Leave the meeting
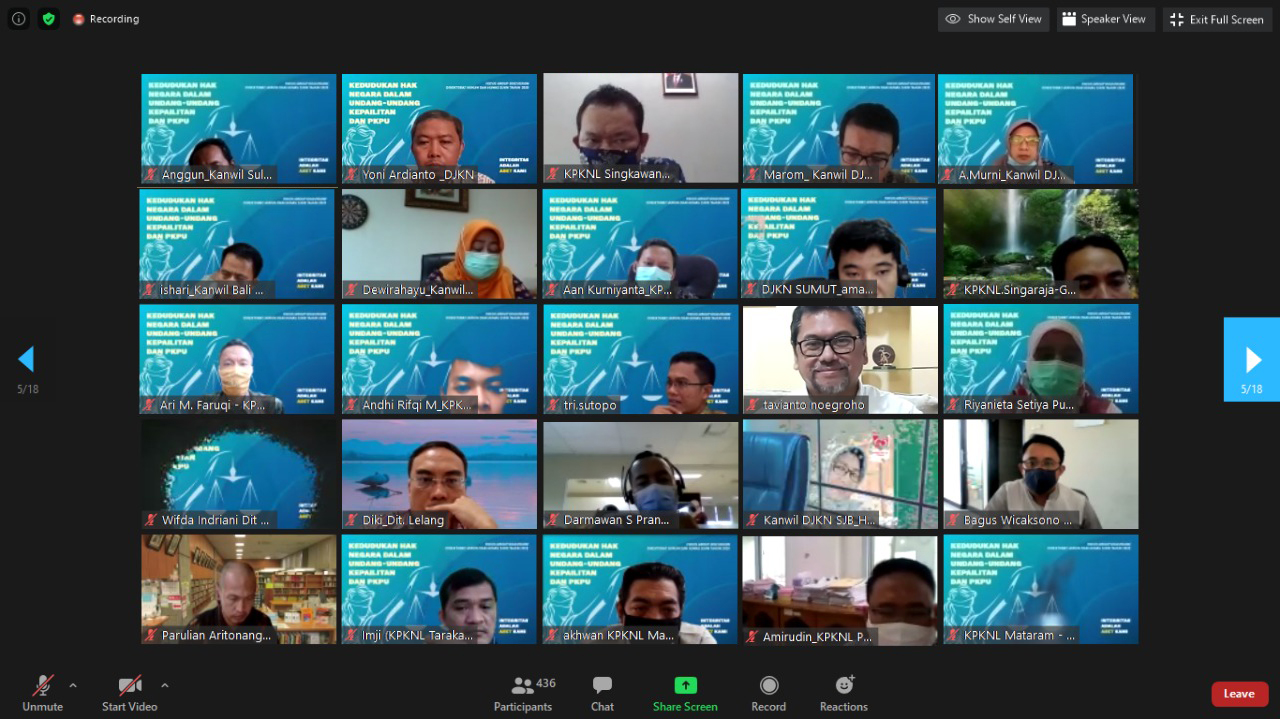The height and width of the screenshot is (719, 1280). [x=1239, y=694]
